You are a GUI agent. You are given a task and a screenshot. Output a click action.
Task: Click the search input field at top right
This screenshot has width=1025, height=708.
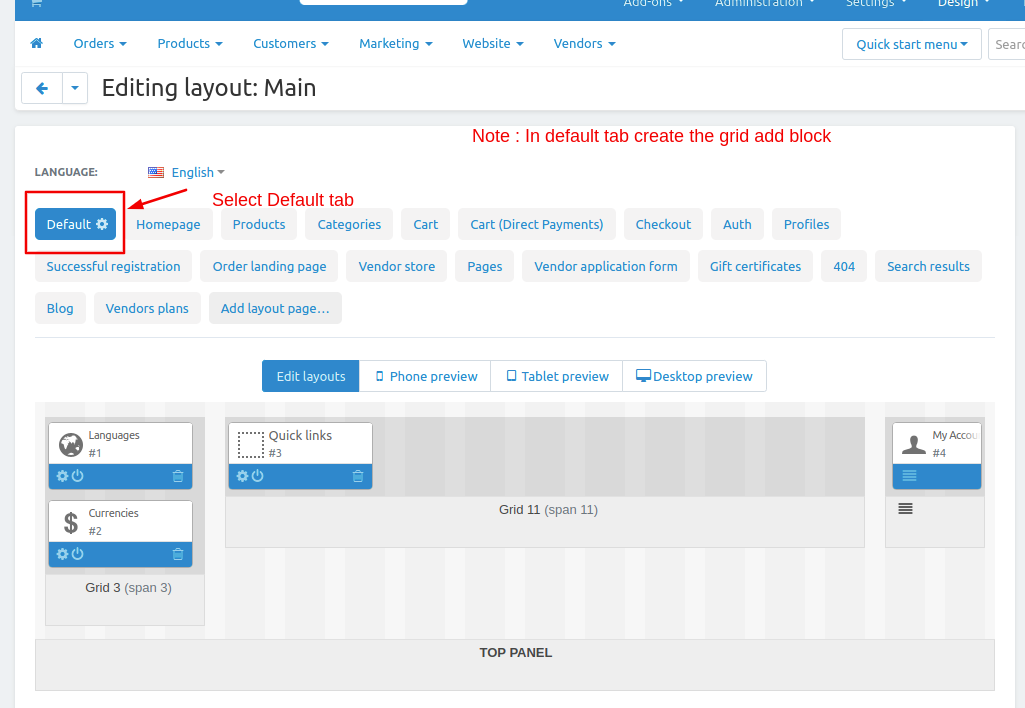pyautogui.click(x=1007, y=44)
